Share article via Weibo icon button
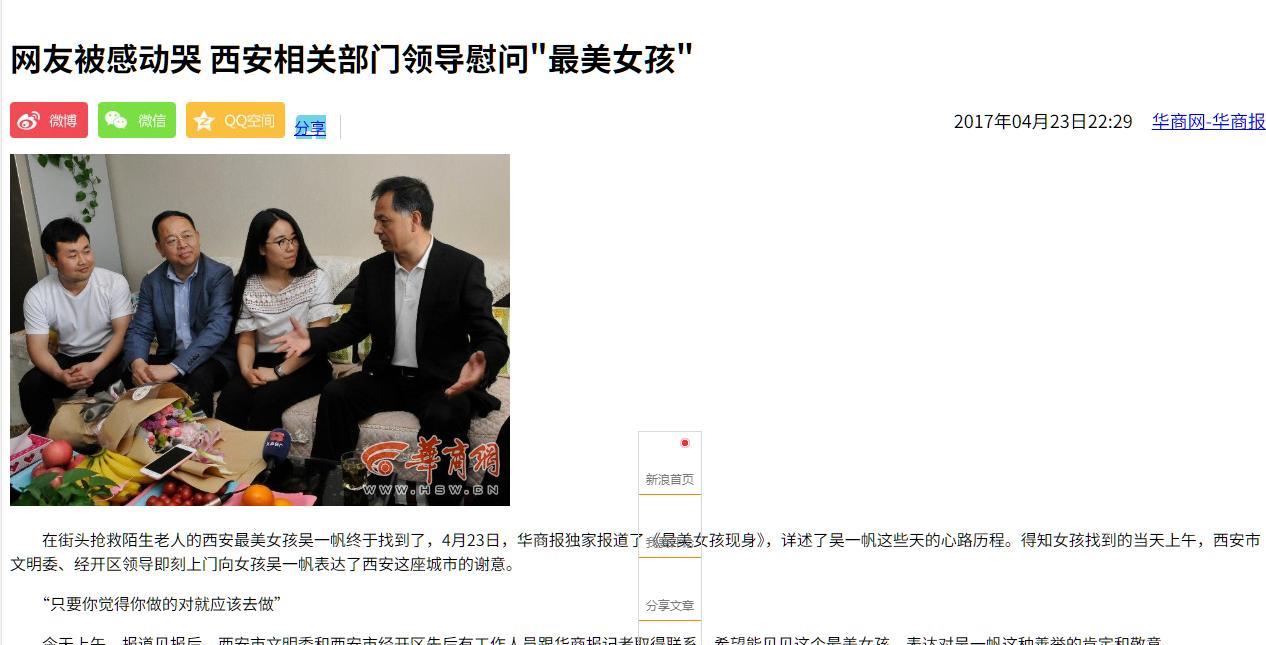 click(x=49, y=120)
